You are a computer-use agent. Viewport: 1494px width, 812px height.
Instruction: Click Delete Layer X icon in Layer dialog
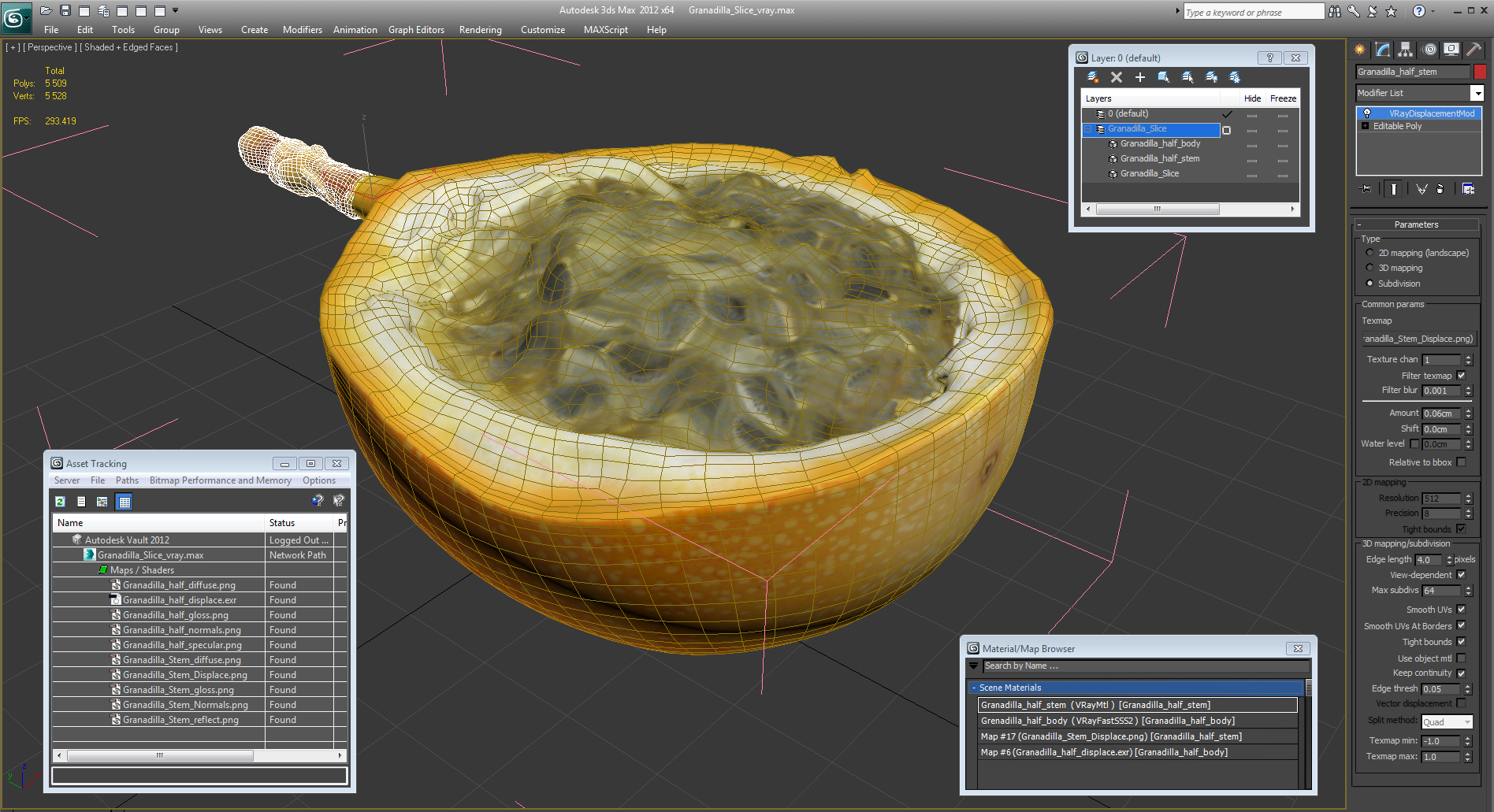click(1117, 77)
